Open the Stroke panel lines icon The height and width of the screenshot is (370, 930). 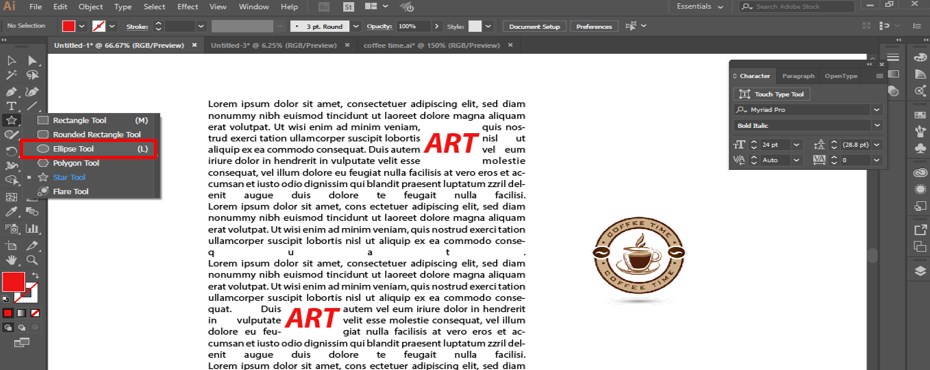pyautogui.click(x=893, y=57)
